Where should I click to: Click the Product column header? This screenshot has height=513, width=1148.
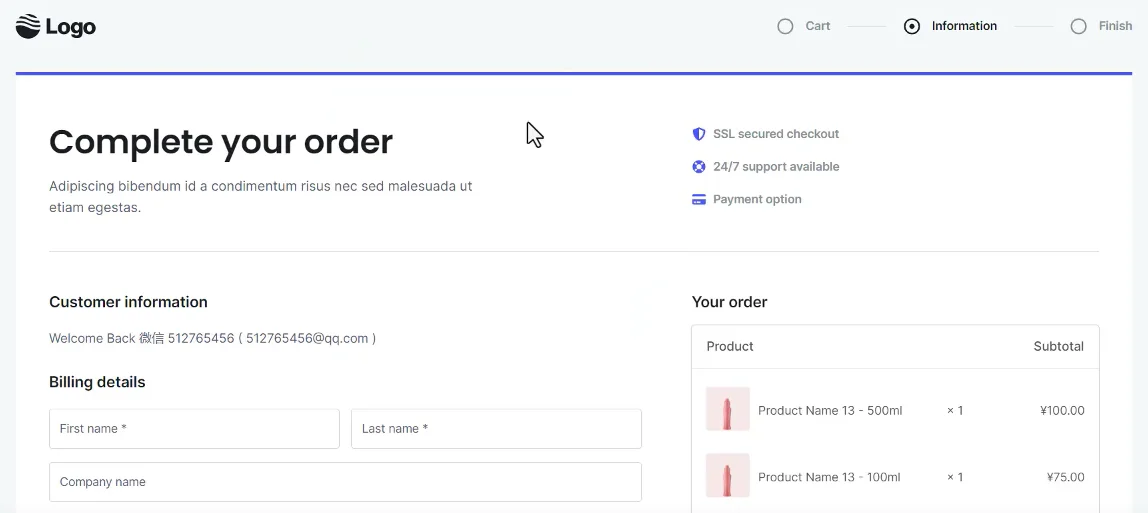[730, 347]
